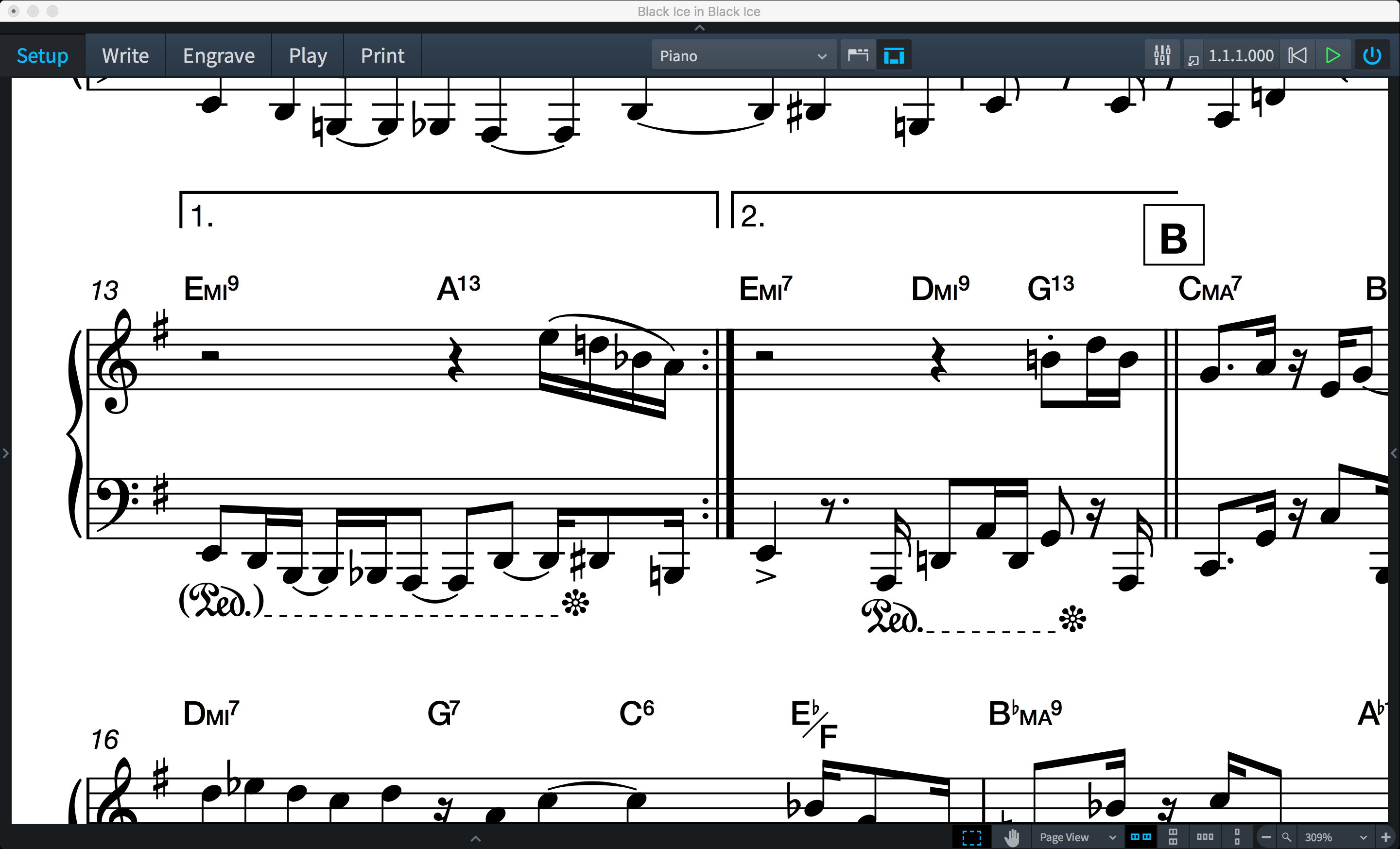Toggle the highlighted part layout icon

pyautogui.click(x=894, y=55)
